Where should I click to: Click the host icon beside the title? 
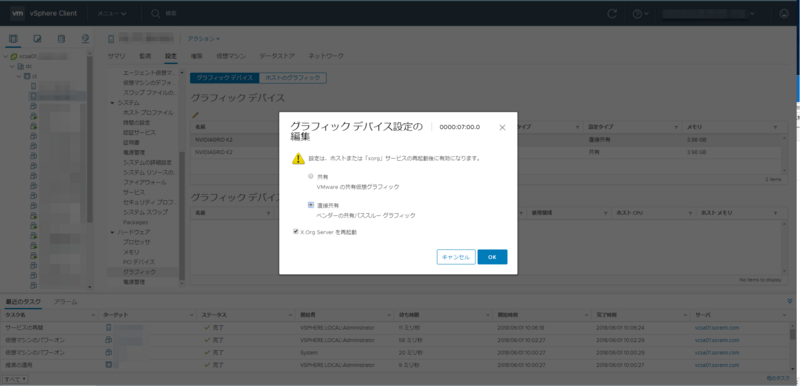pos(111,39)
